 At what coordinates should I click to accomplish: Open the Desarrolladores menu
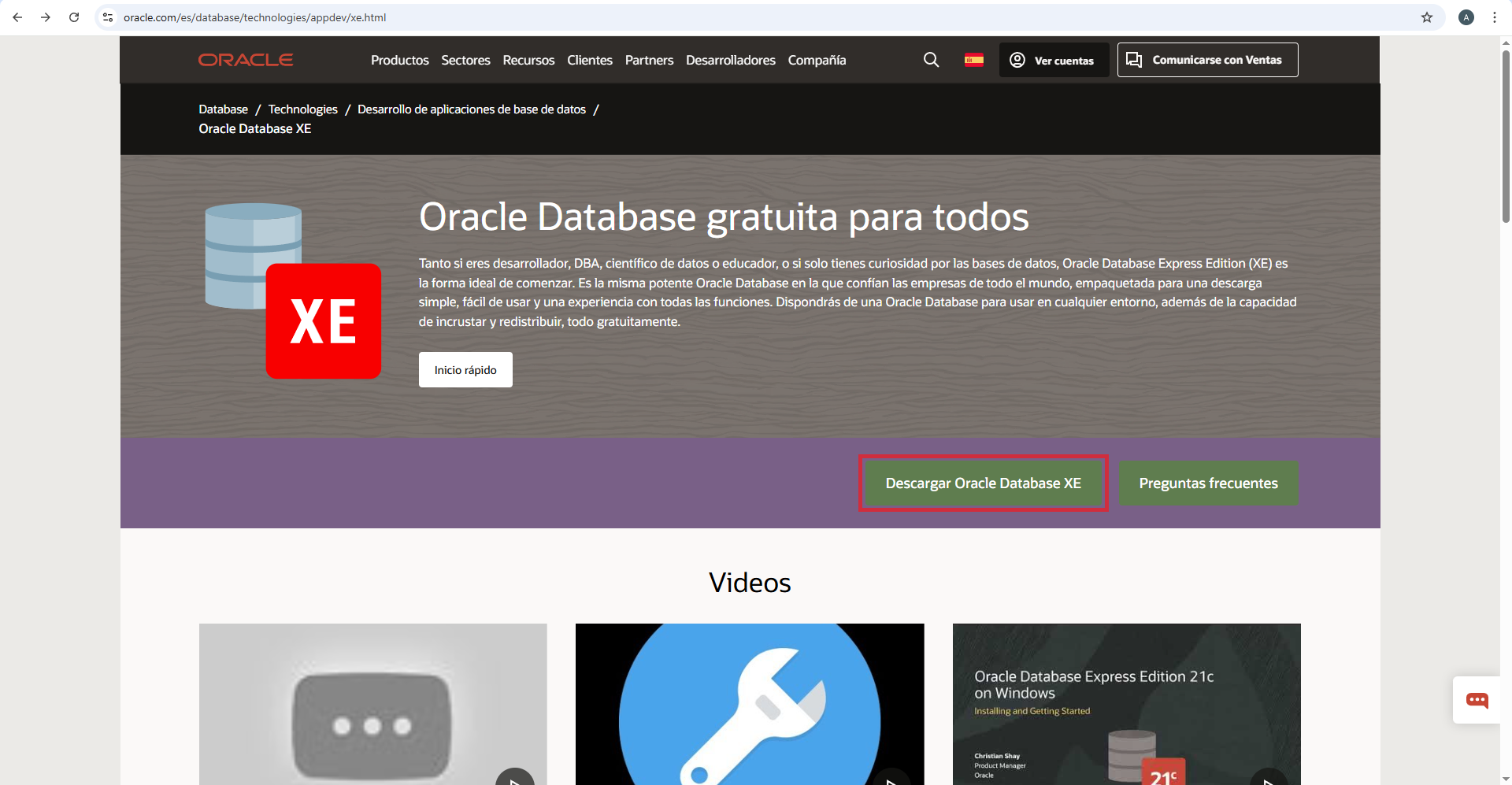(730, 60)
